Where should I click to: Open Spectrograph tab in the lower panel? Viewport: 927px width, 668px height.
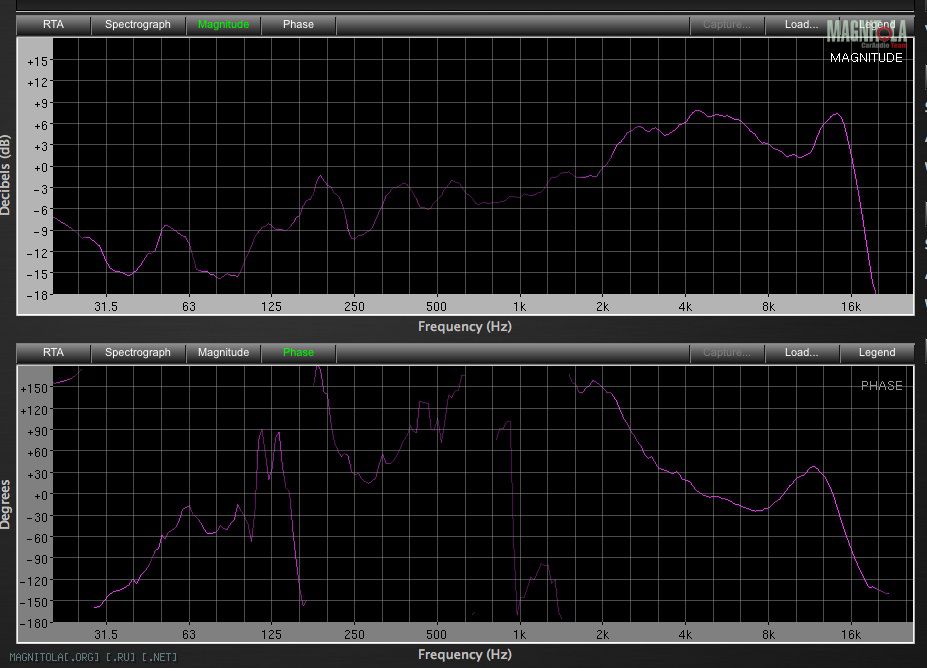point(138,352)
